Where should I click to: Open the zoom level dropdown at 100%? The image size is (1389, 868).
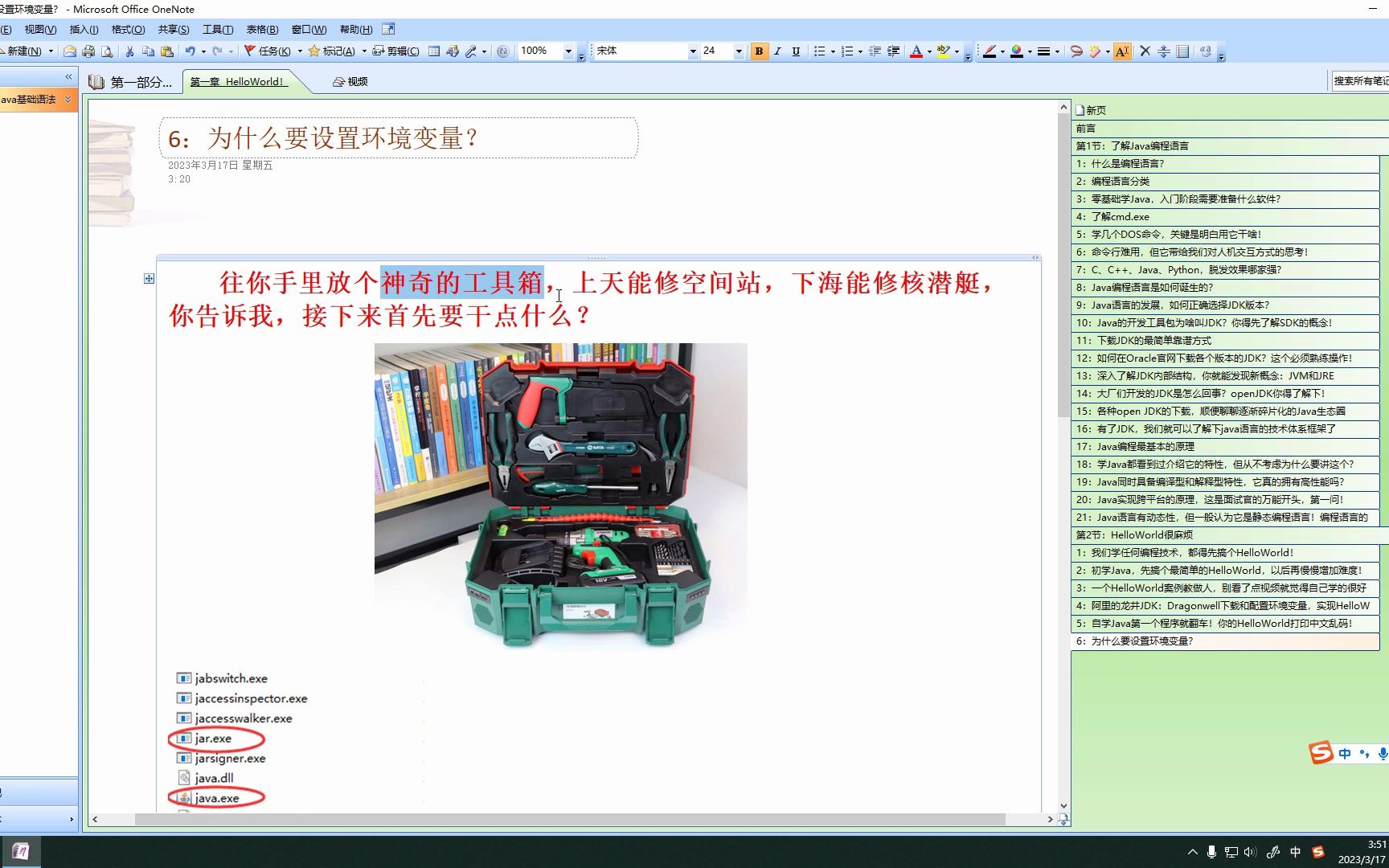[570, 51]
